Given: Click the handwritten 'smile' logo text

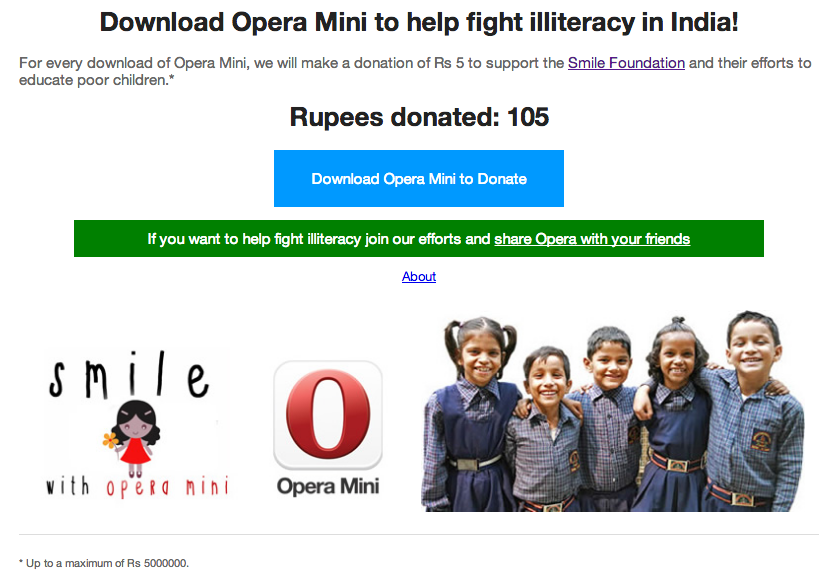Looking at the screenshot, I should coord(130,375).
